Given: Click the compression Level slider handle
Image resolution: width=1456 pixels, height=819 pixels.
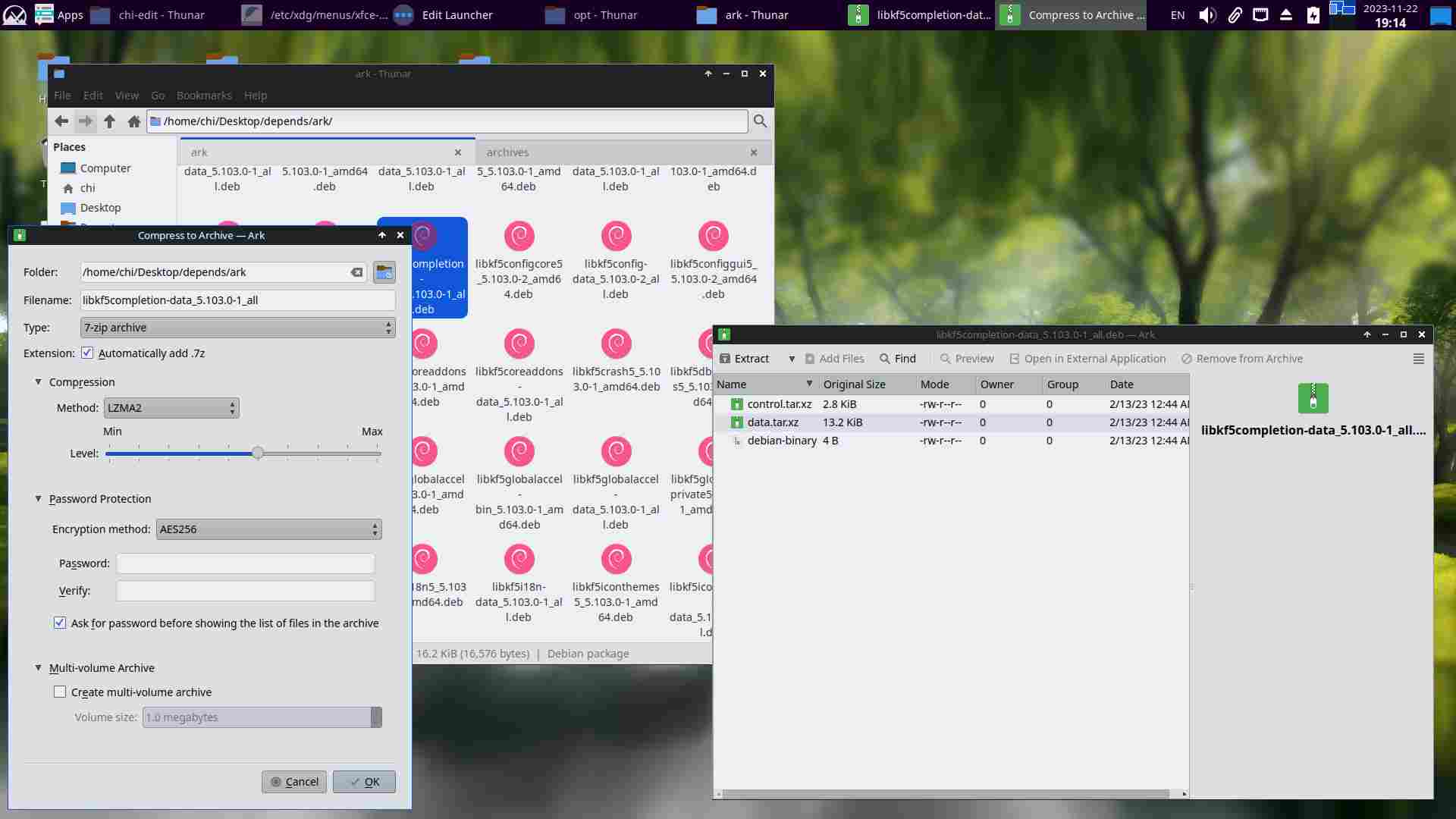Looking at the screenshot, I should coord(258,453).
